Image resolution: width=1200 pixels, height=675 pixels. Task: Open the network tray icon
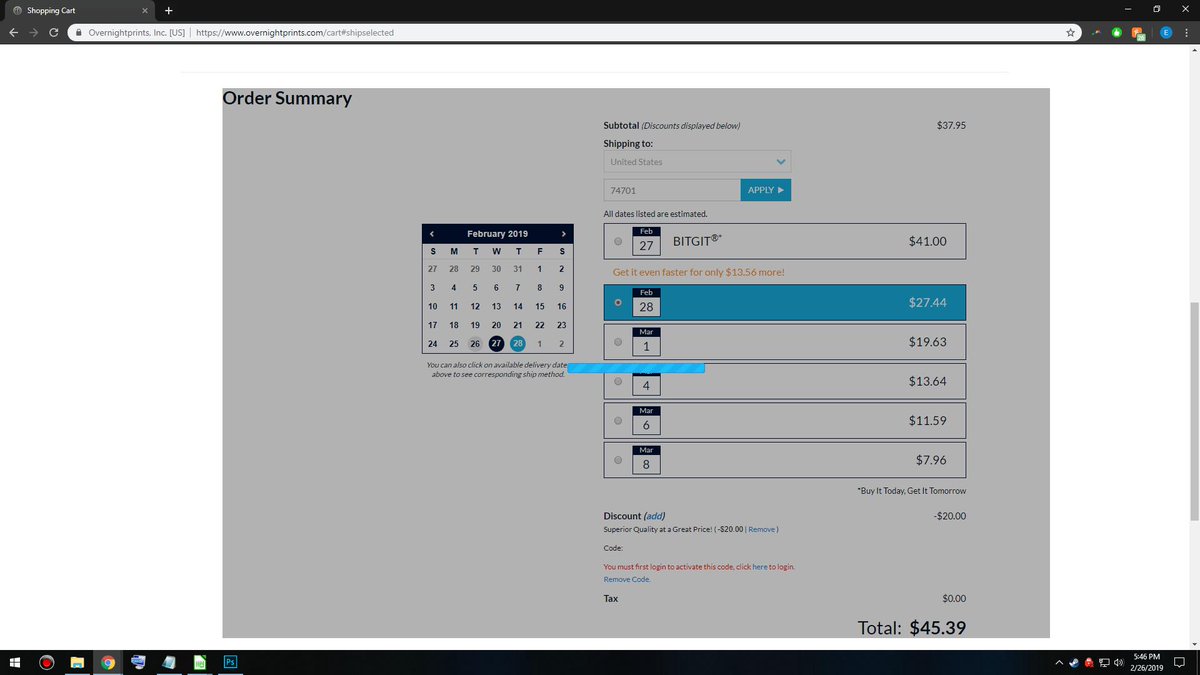(1103, 663)
